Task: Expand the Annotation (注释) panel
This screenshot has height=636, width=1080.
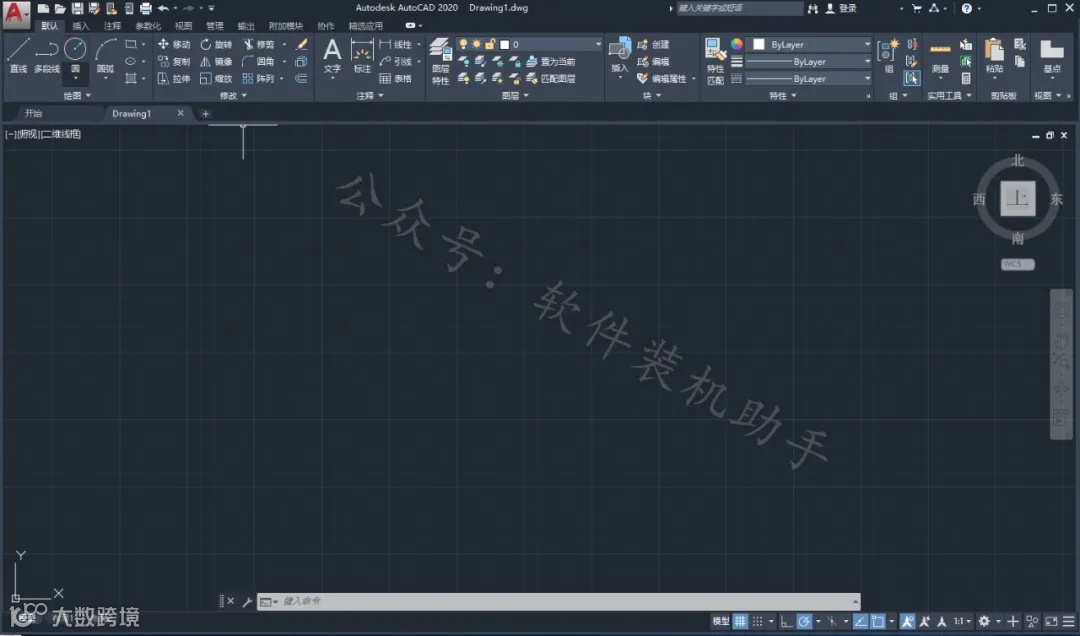Action: click(x=370, y=96)
